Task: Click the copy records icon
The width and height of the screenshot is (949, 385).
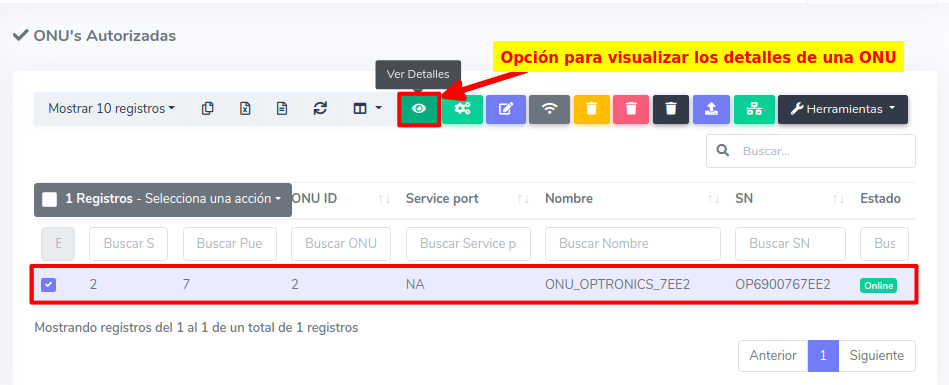Action: coord(208,108)
